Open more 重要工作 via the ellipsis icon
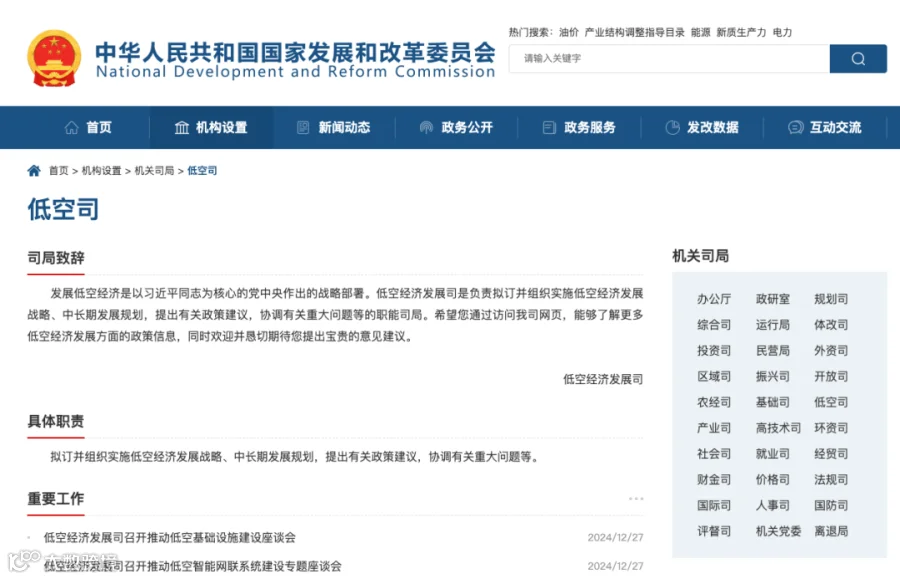This screenshot has height=579, width=900. (x=636, y=499)
